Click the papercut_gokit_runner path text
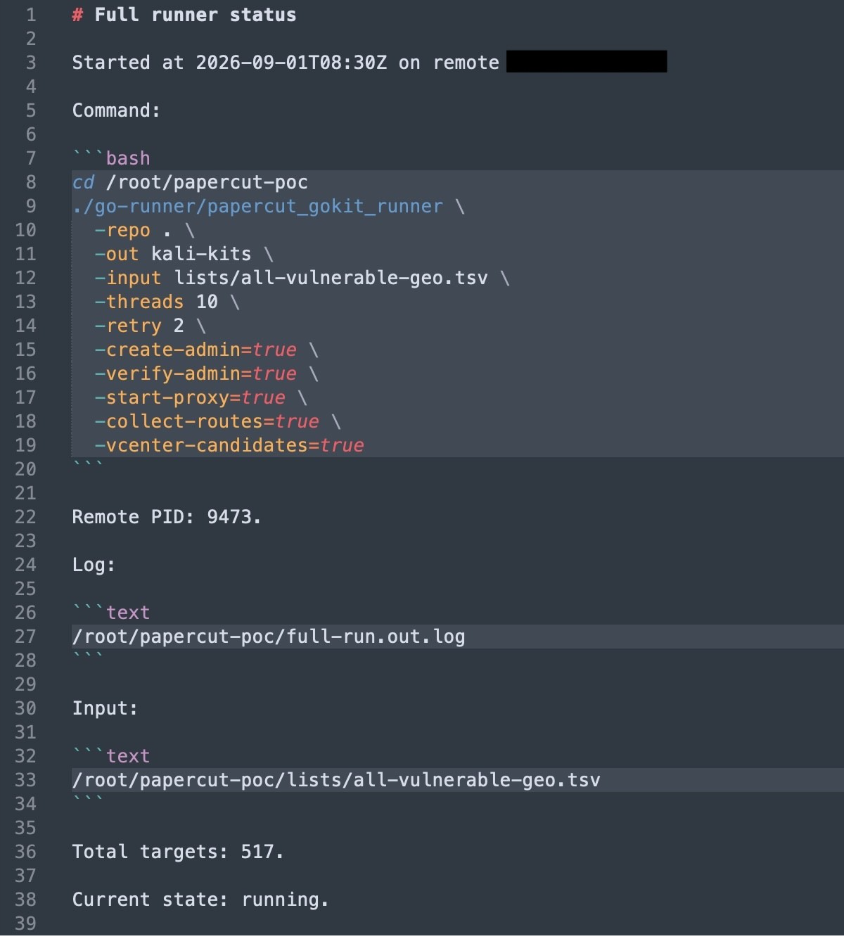844x936 pixels. coord(257,206)
